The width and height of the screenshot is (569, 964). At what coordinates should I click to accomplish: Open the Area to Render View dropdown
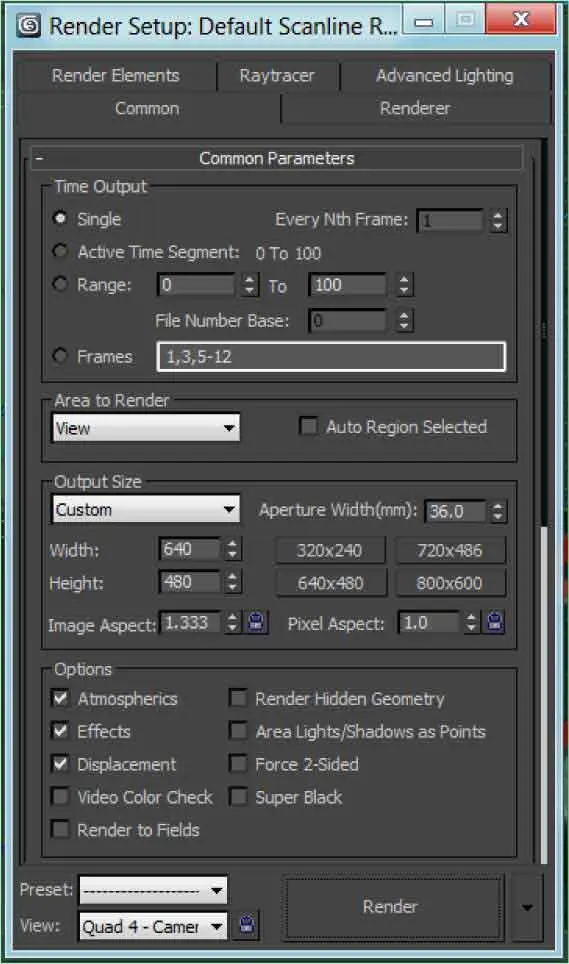(146, 428)
